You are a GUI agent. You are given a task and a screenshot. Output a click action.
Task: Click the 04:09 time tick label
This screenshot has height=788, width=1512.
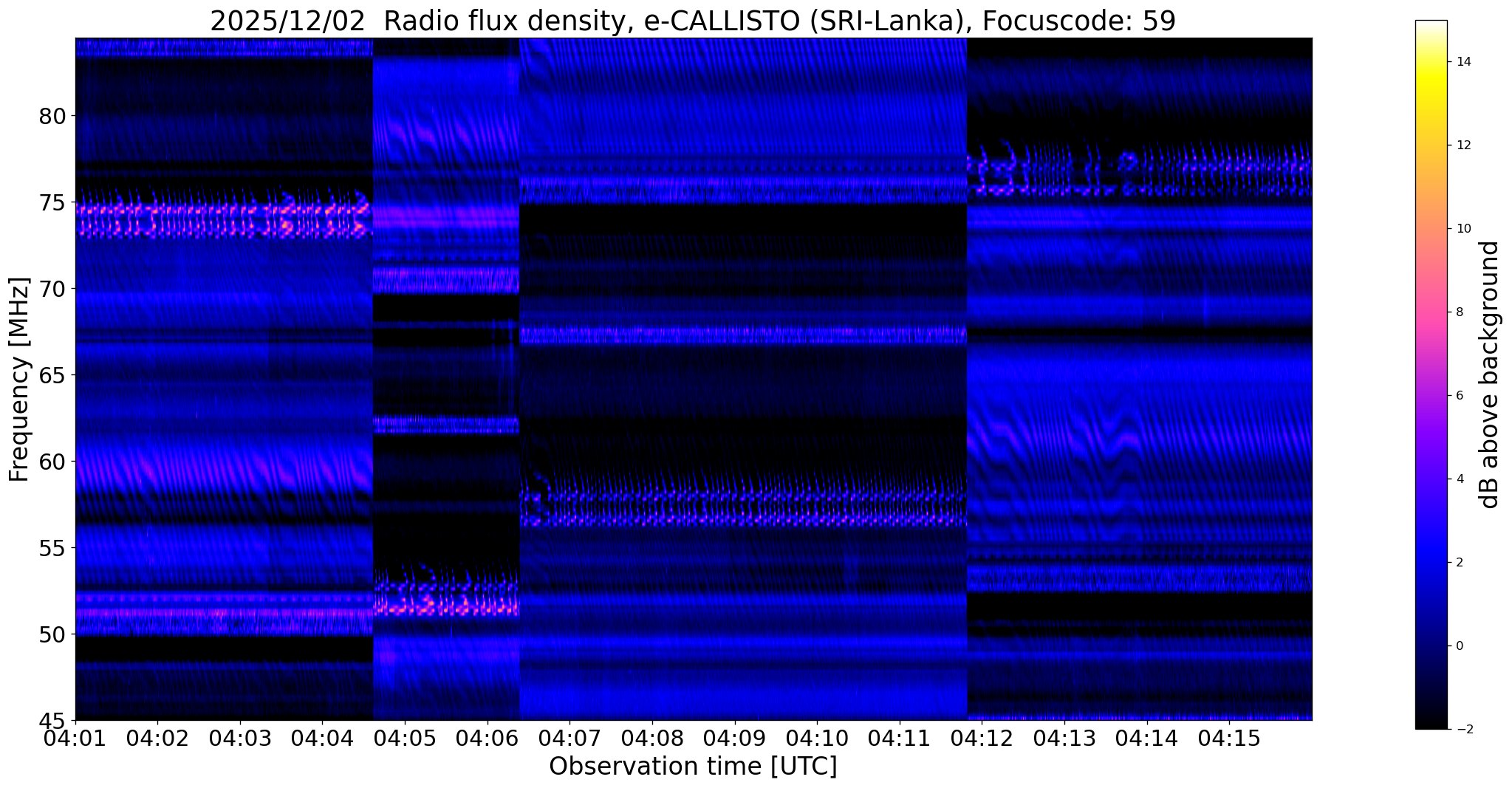click(735, 738)
